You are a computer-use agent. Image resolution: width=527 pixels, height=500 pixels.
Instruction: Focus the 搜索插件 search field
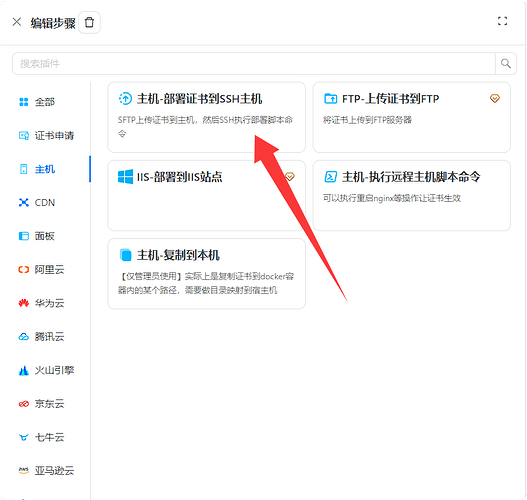[x=254, y=64]
